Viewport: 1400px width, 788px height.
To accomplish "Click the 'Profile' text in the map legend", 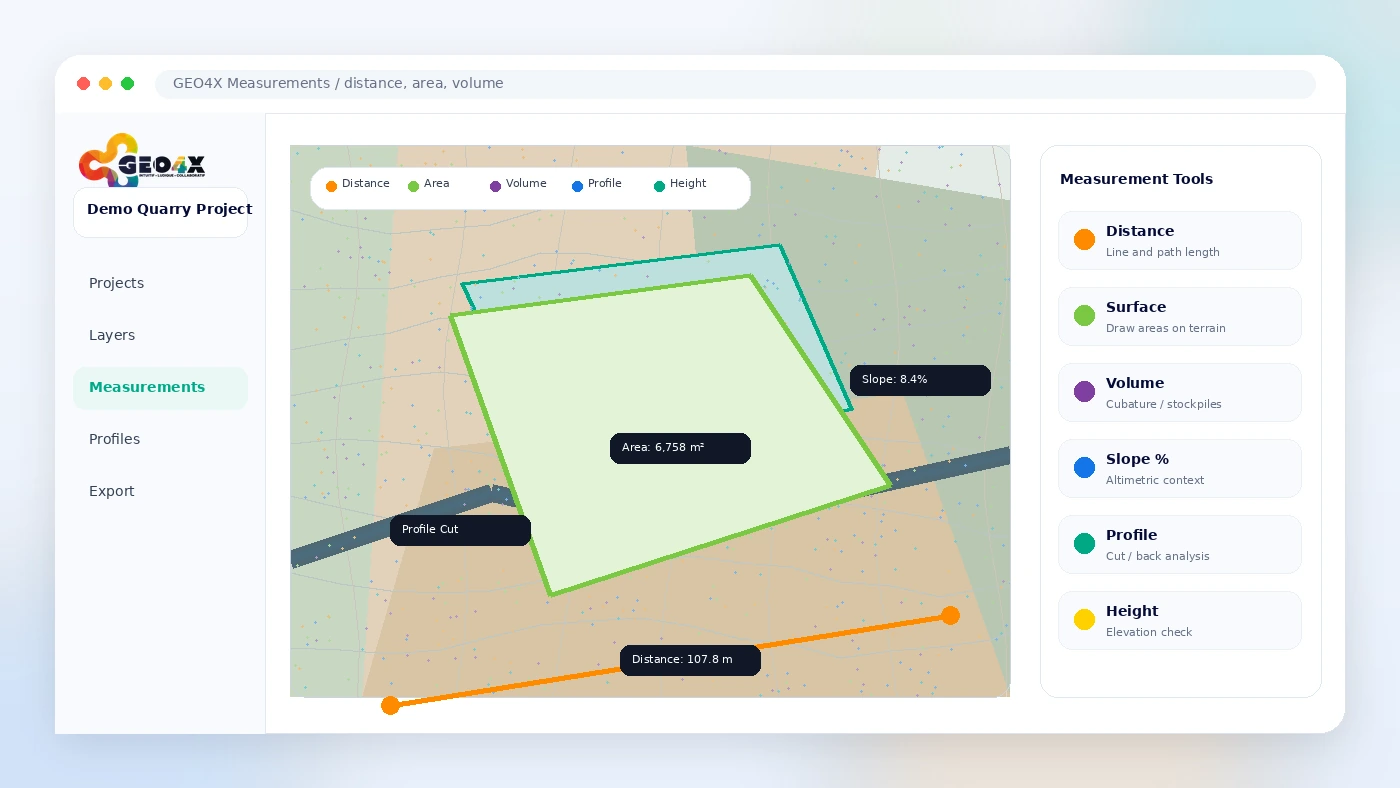I will tap(604, 184).
